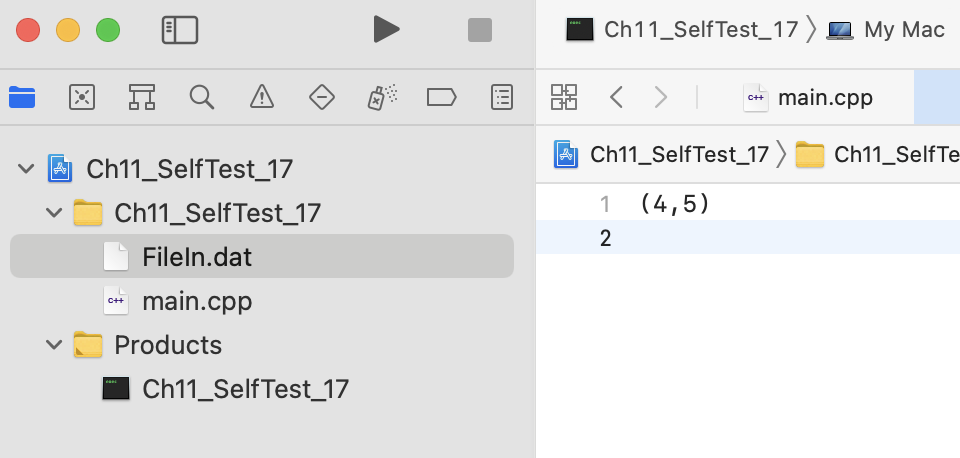Viewport: 960px width, 458px height.
Task: Show the Debug navigator
Action: (381, 97)
